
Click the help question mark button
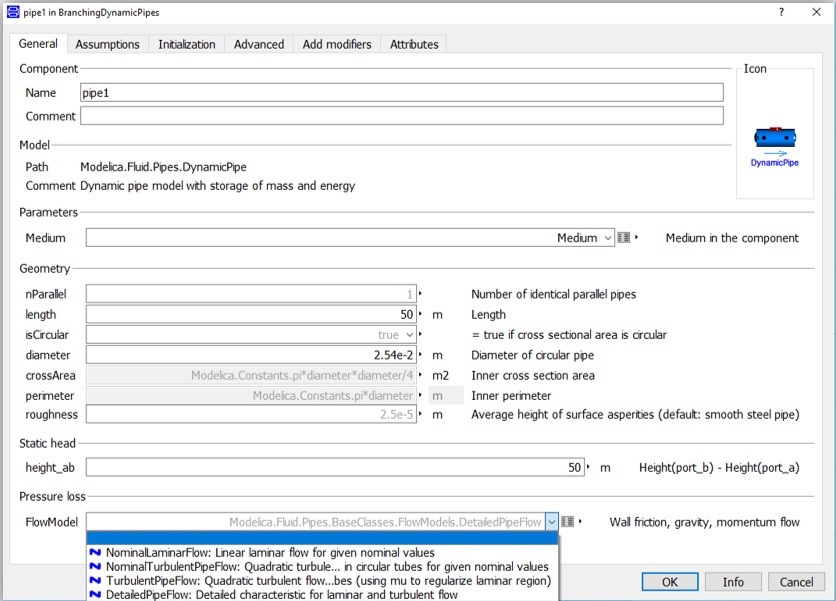point(781,12)
